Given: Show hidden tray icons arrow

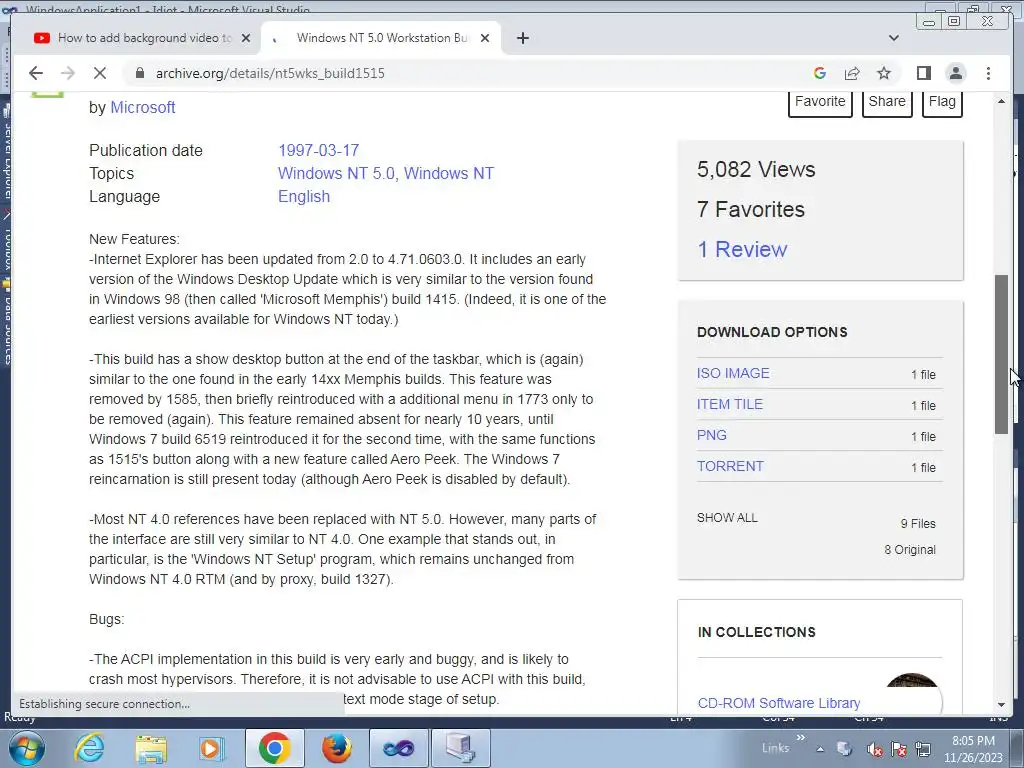Looking at the screenshot, I should (820, 749).
